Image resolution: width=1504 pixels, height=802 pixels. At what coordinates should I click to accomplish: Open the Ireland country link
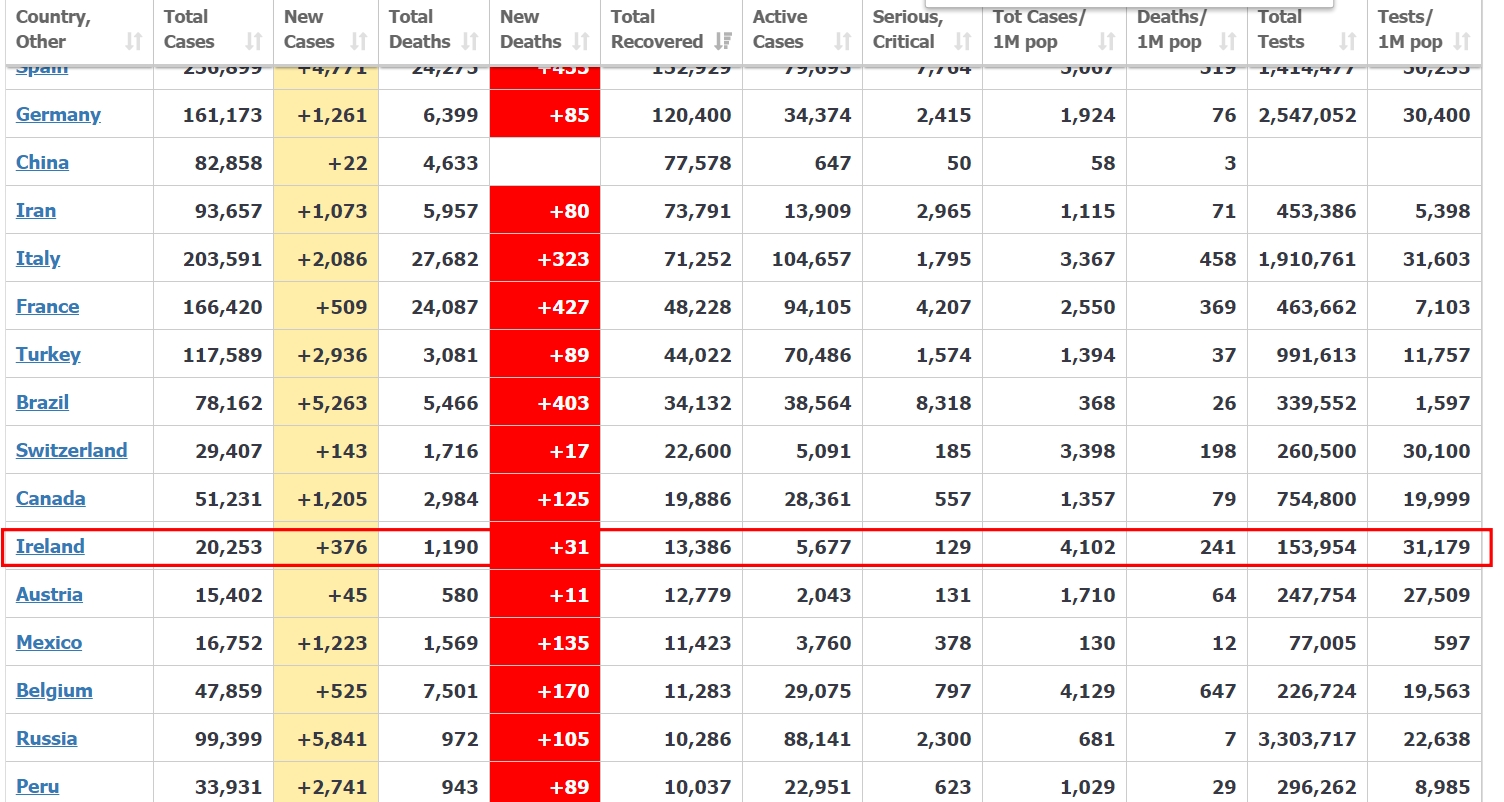coord(50,546)
